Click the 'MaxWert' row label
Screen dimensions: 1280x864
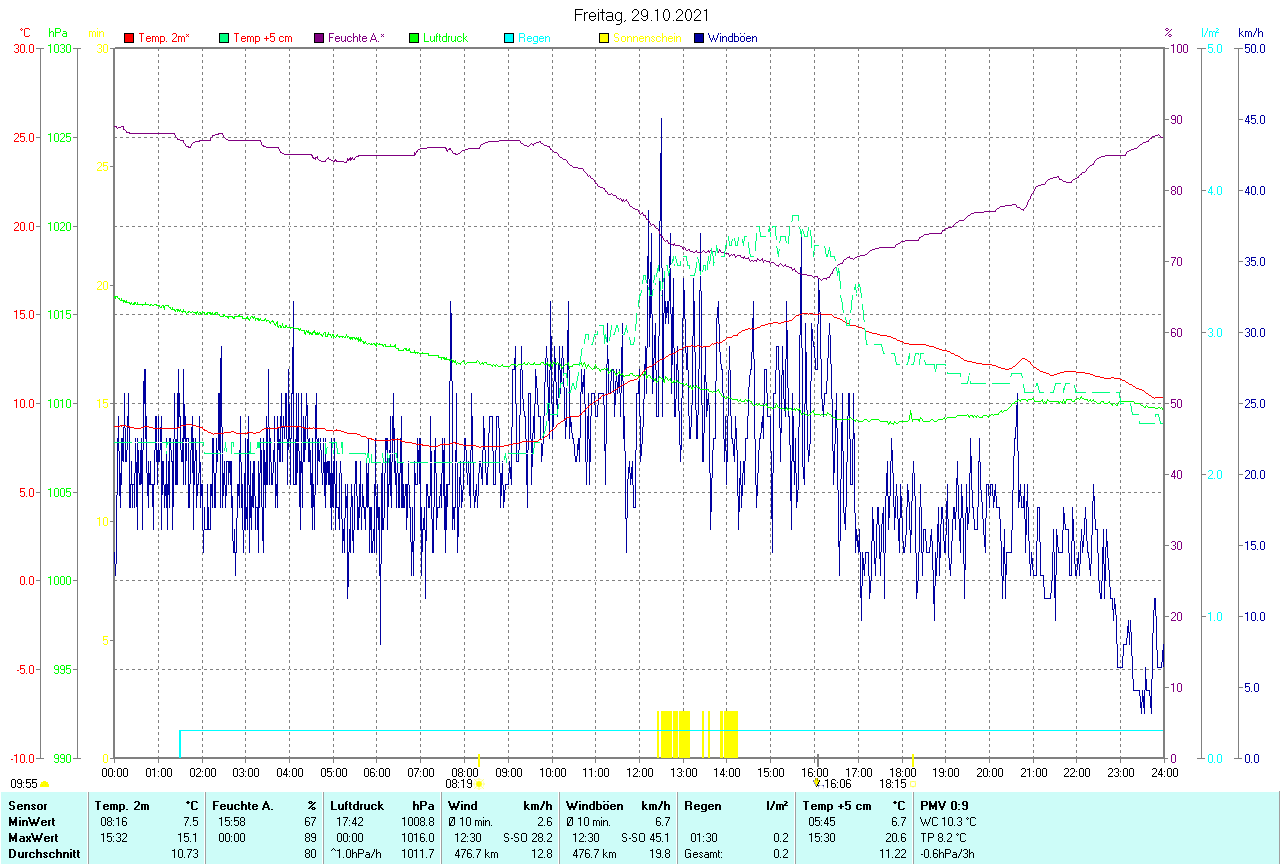[33, 838]
